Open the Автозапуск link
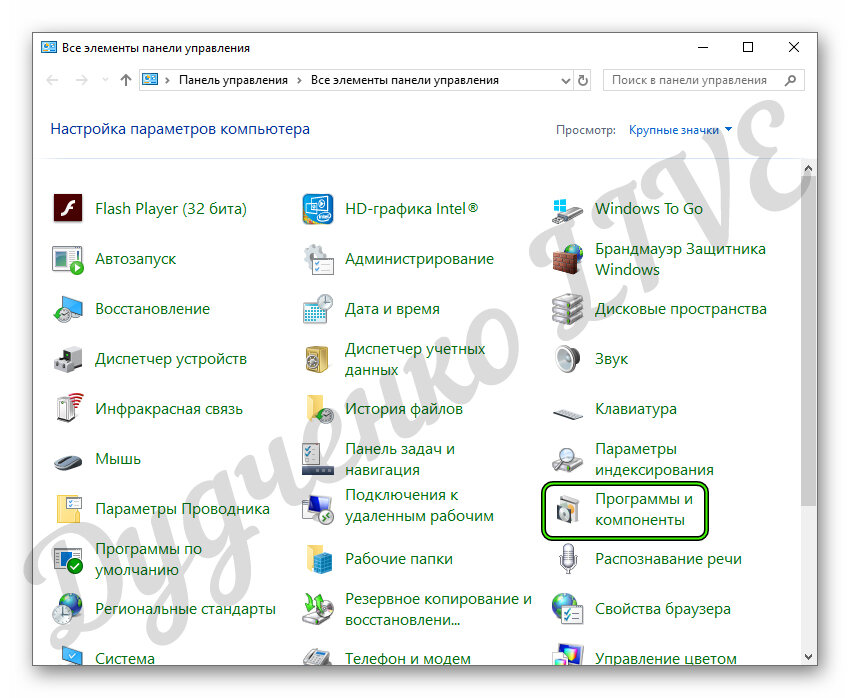850x698 pixels. click(136, 259)
